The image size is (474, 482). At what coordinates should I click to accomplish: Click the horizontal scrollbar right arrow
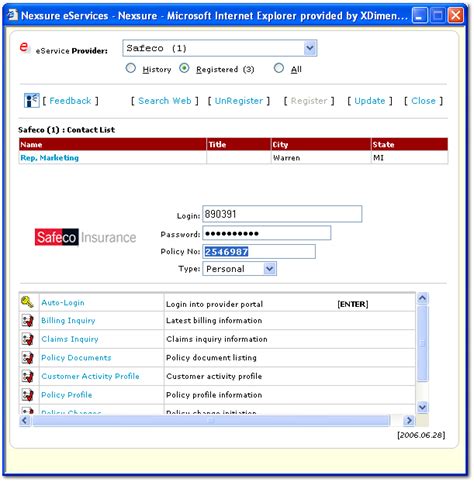pyautogui.click(x=409, y=420)
